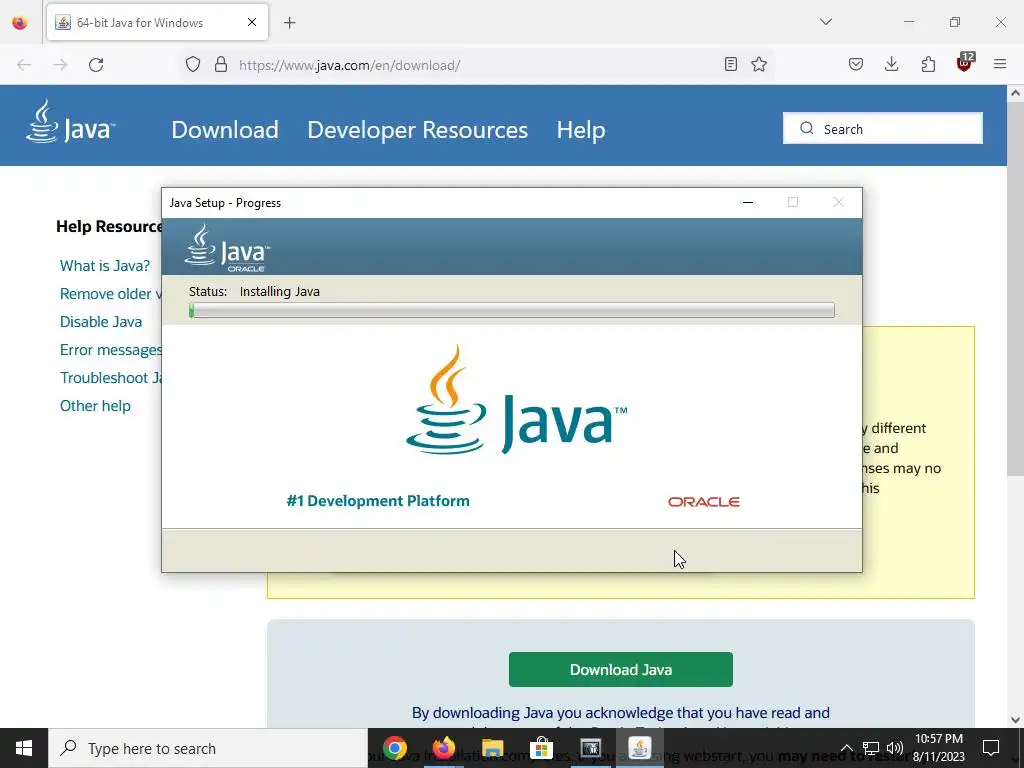Open the Download menu in Java site header
1024x768 pixels.
225,130
